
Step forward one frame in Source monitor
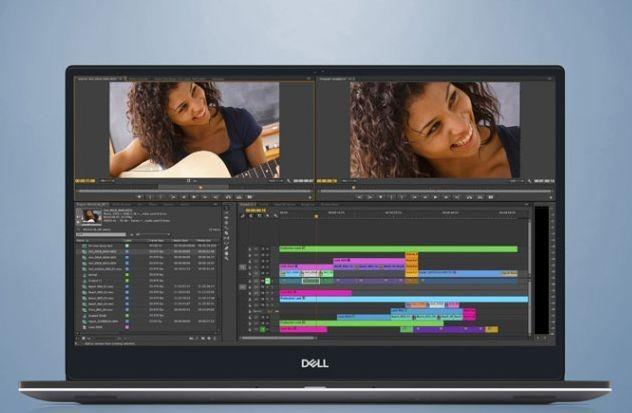[205, 197]
